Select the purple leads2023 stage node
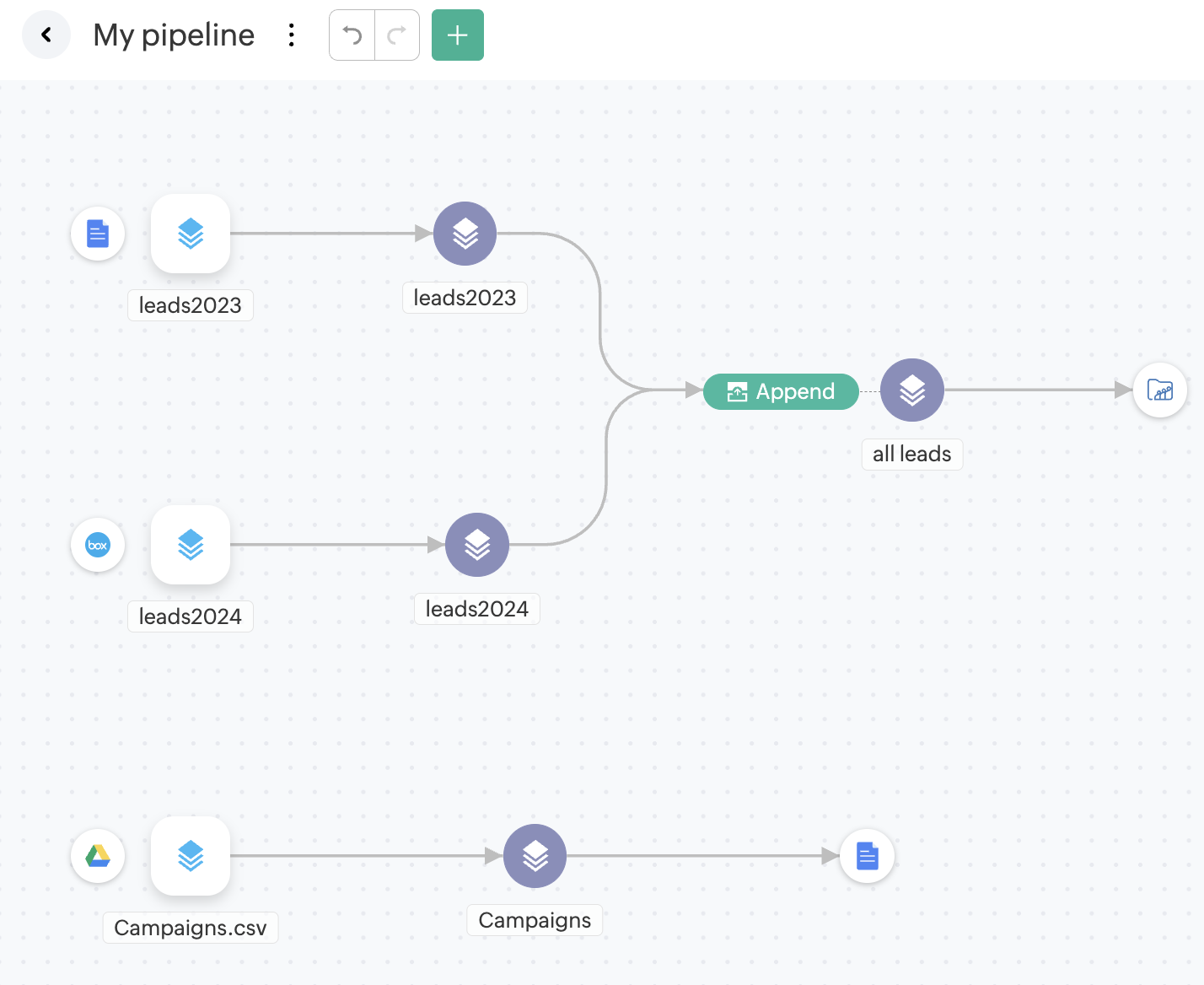1204x985 pixels. click(x=465, y=234)
